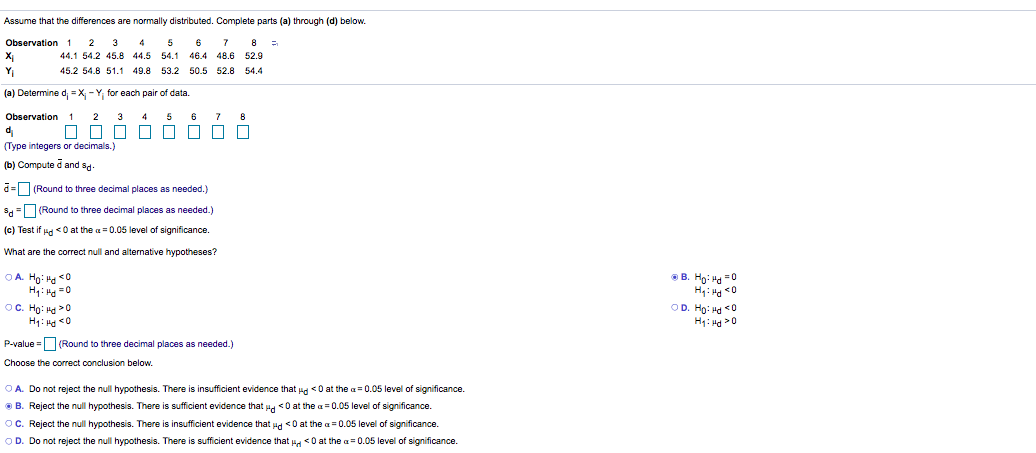Click the Y value 54.8

[x=92, y=71]
